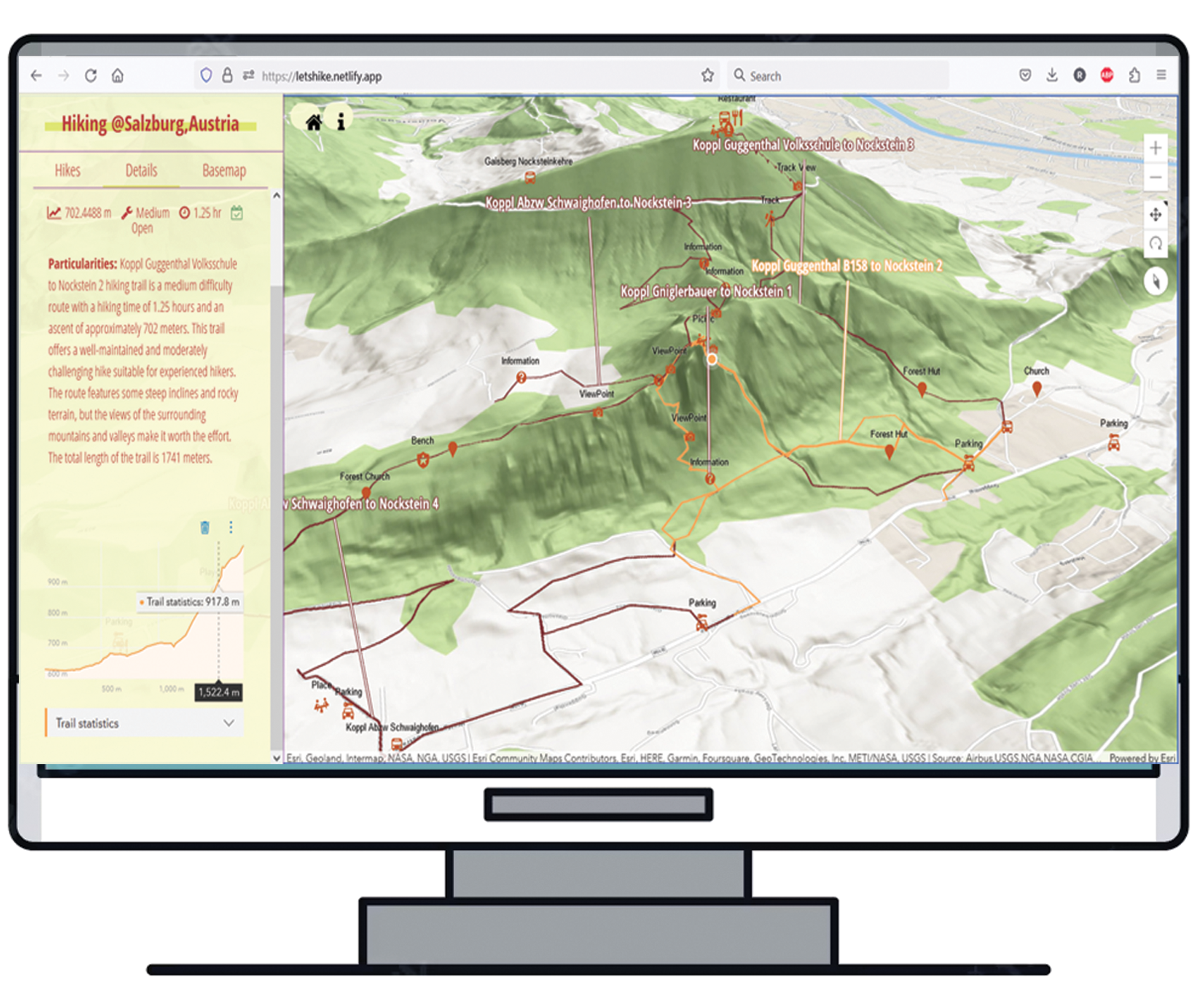Switch to the Hikes tab

coord(67,170)
